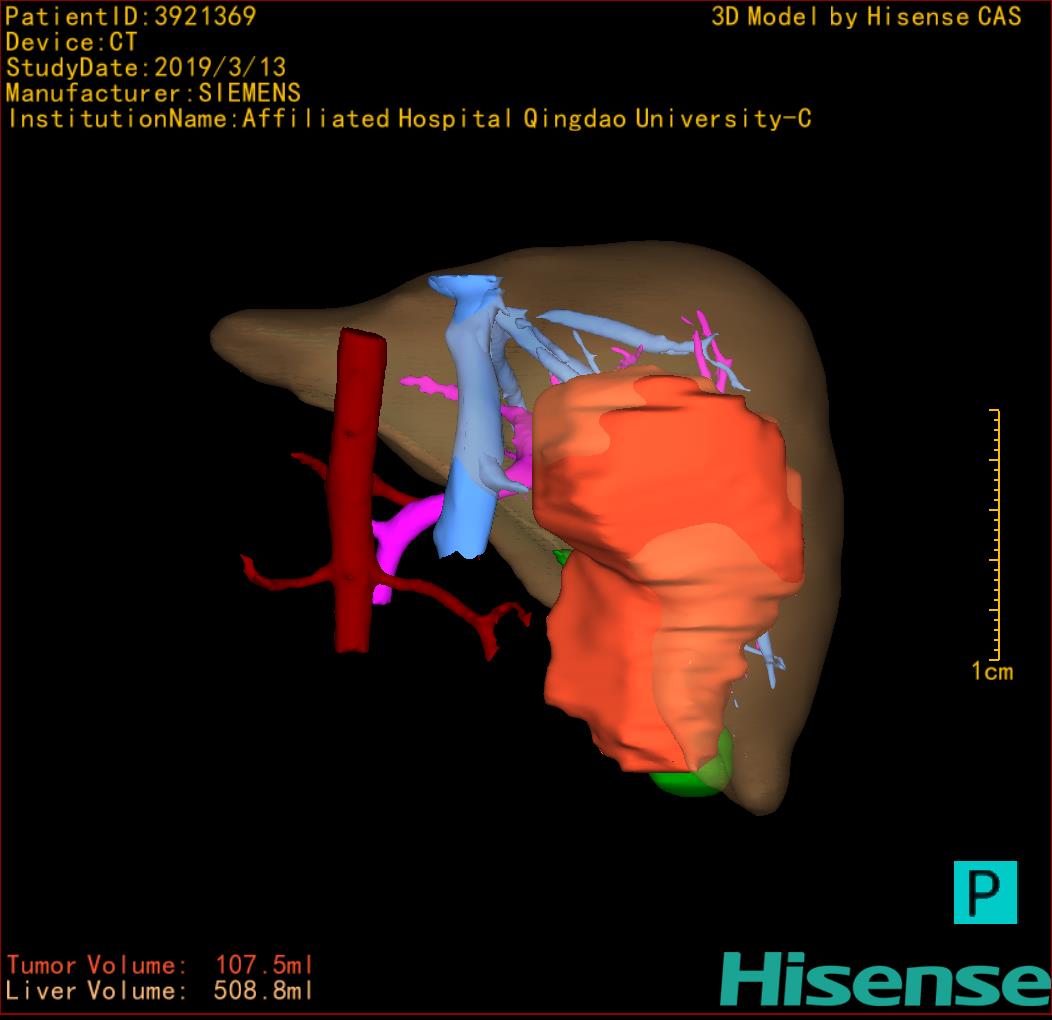Viewport: 1052px width, 1020px height.
Task: Click the StudyDate 2019/3/13 label
Action: pos(146,68)
